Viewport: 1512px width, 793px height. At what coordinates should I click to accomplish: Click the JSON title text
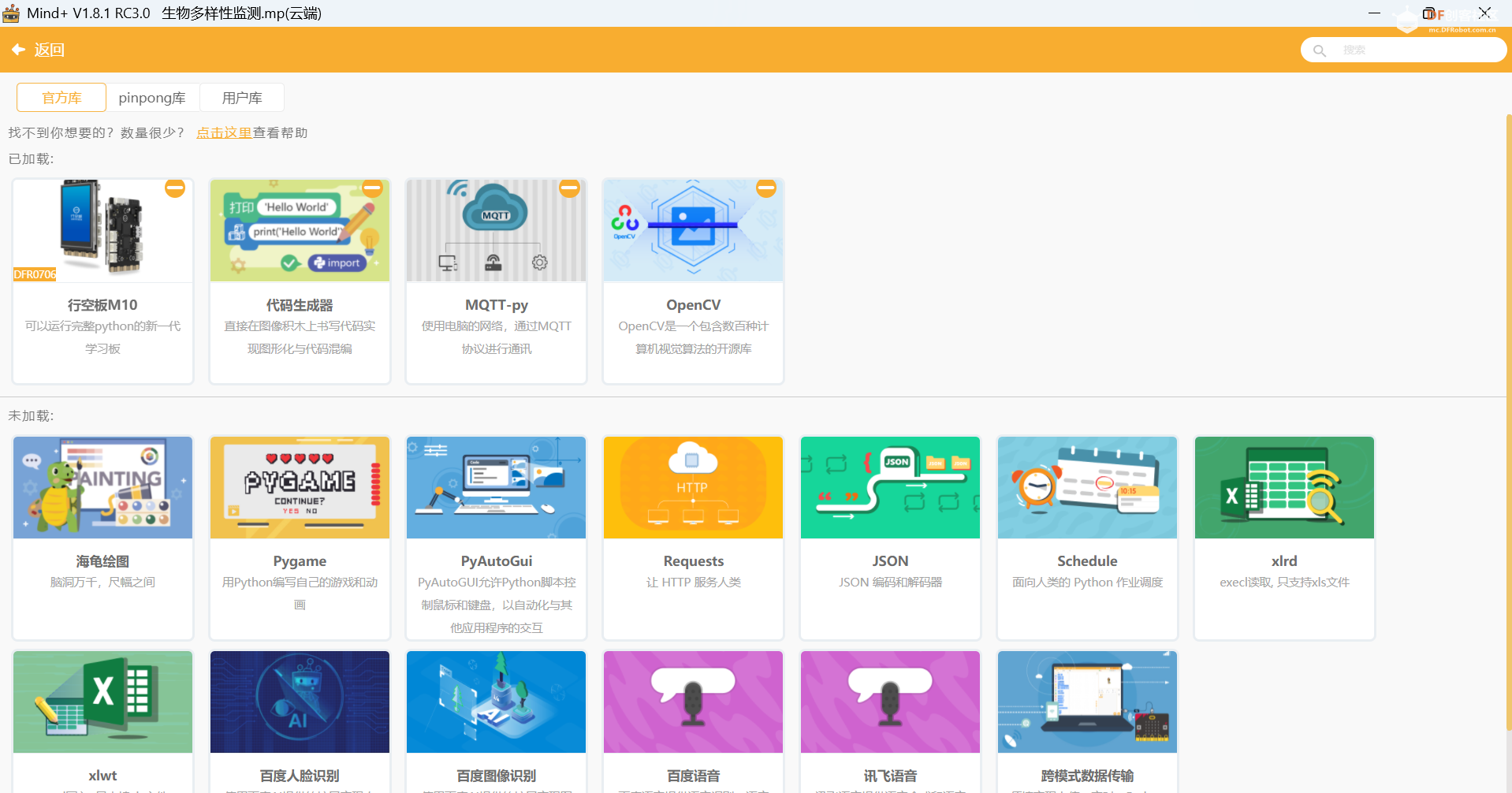click(x=890, y=561)
